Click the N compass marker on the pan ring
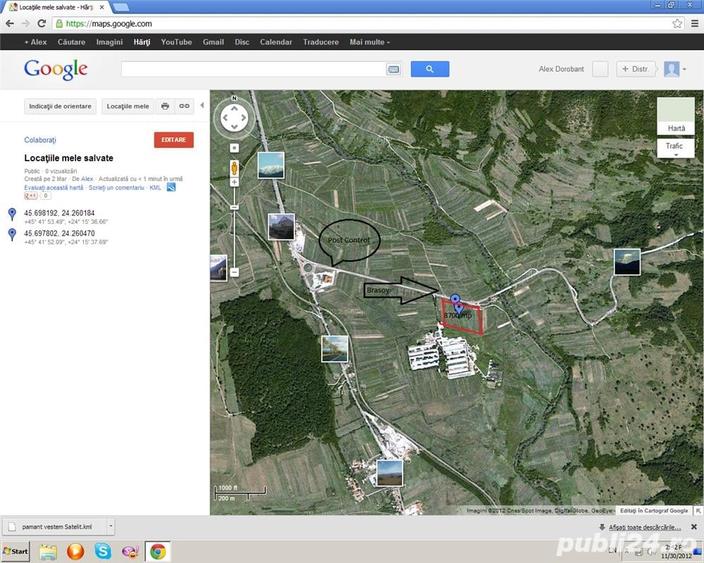The height and width of the screenshot is (563, 704). pos(234,98)
